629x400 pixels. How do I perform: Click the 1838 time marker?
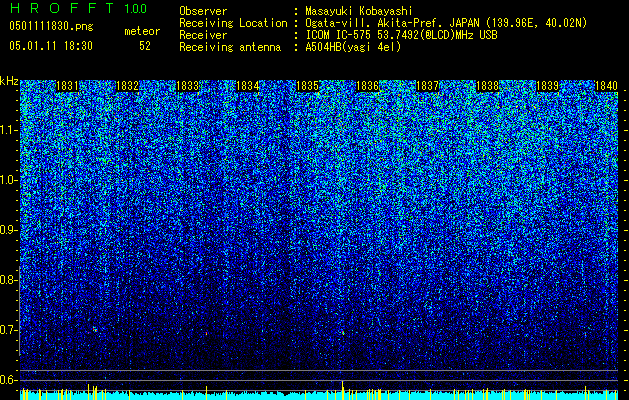pos(487,86)
